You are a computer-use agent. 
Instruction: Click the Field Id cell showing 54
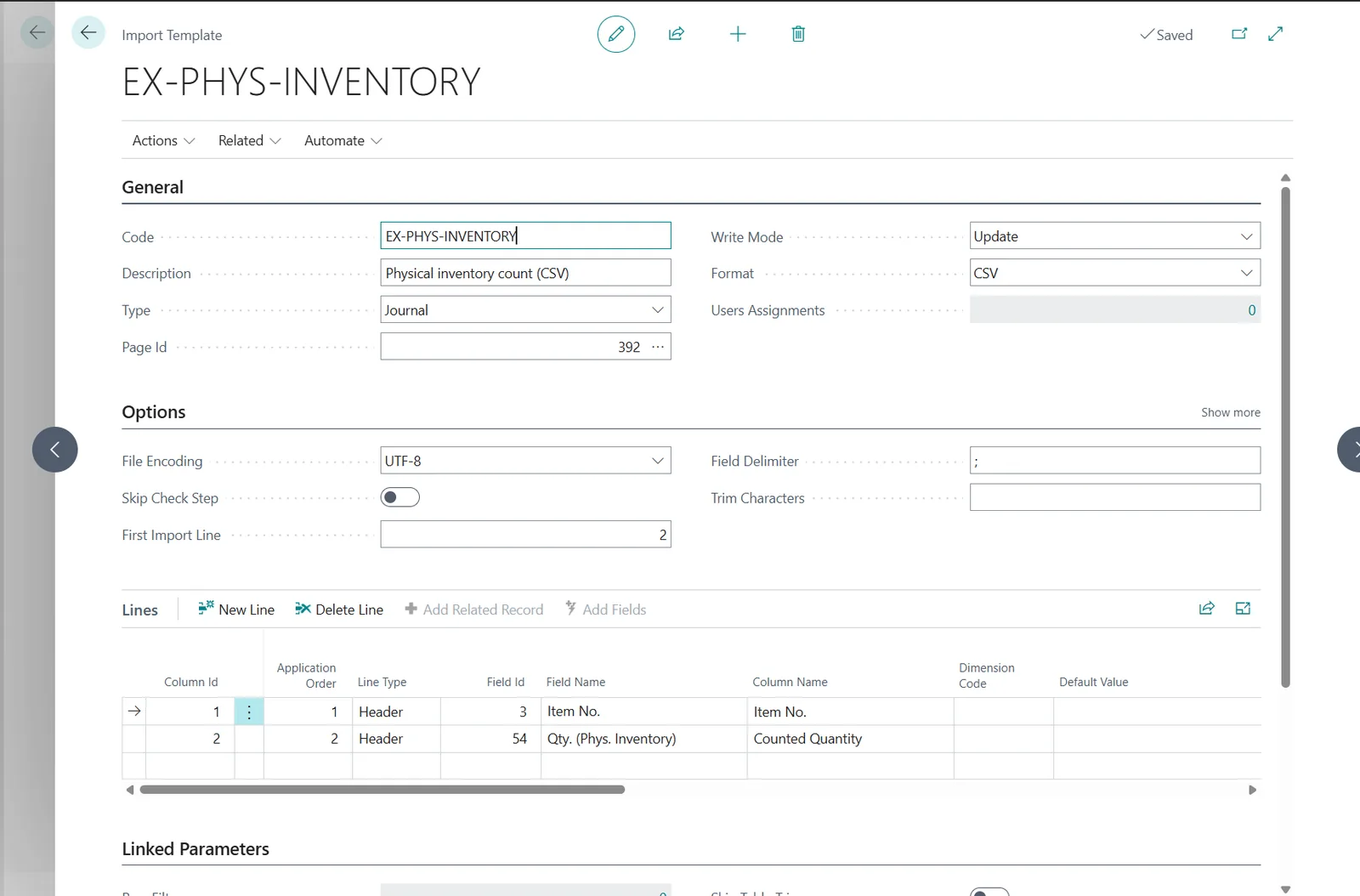[490, 739]
